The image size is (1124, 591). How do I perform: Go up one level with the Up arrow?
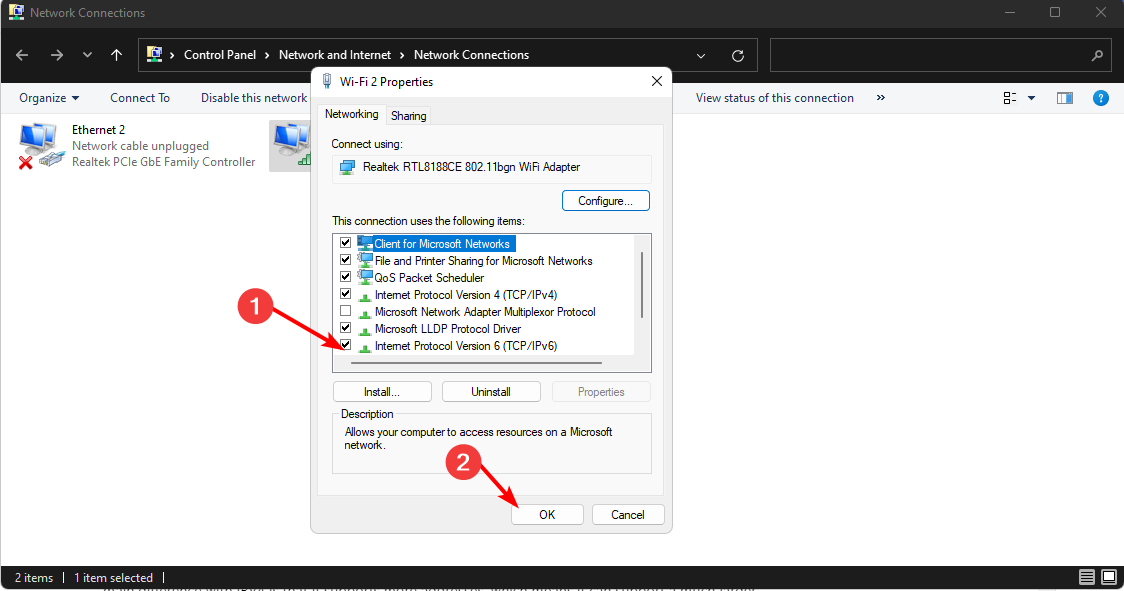116,55
